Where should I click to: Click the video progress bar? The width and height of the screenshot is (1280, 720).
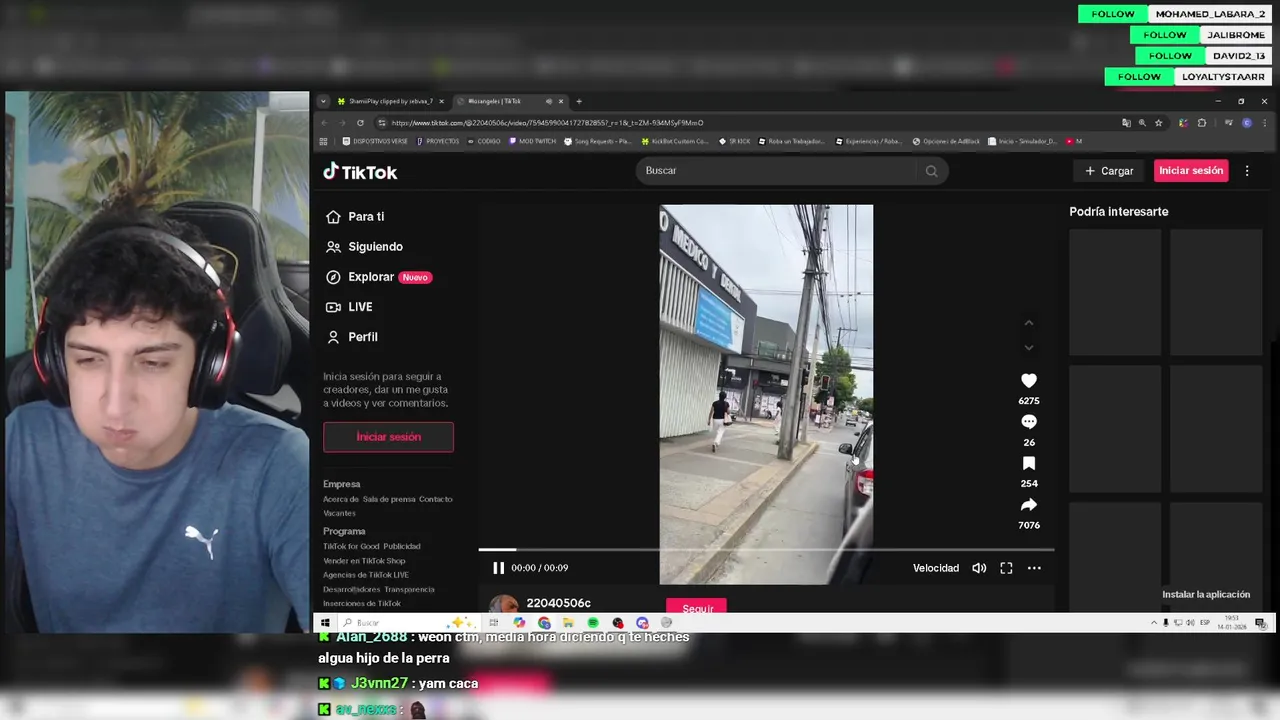pyautogui.click(x=766, y=549)
